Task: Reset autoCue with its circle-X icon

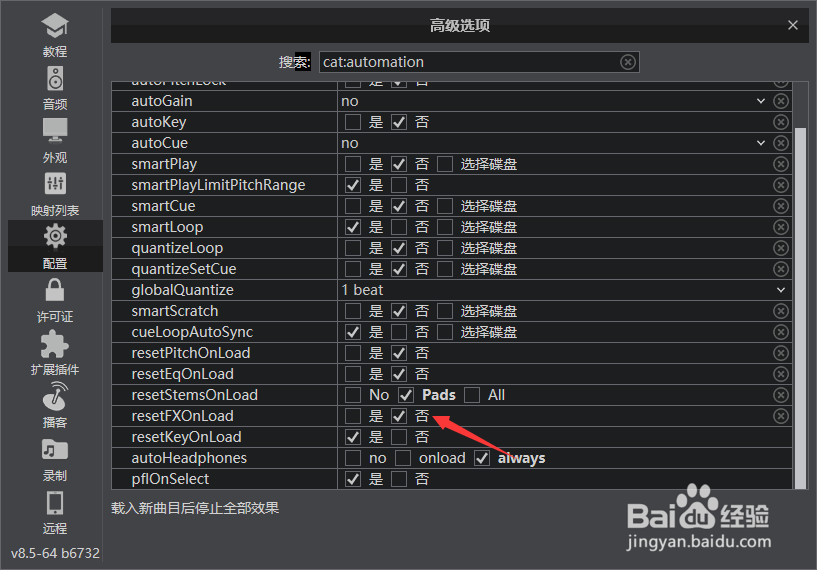Action: (x=781, y=143)
